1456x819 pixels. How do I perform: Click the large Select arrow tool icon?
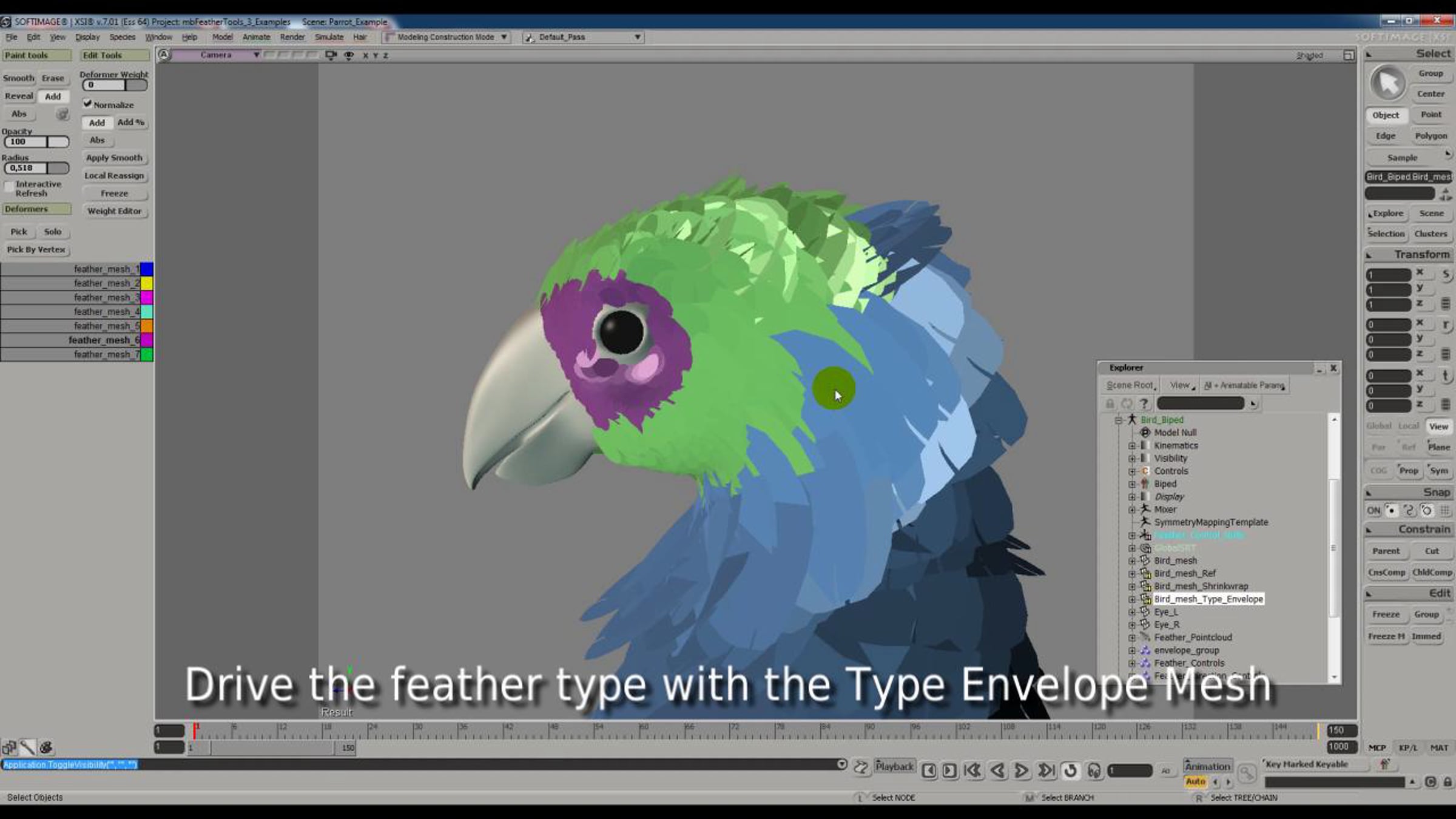[1388, 83]
